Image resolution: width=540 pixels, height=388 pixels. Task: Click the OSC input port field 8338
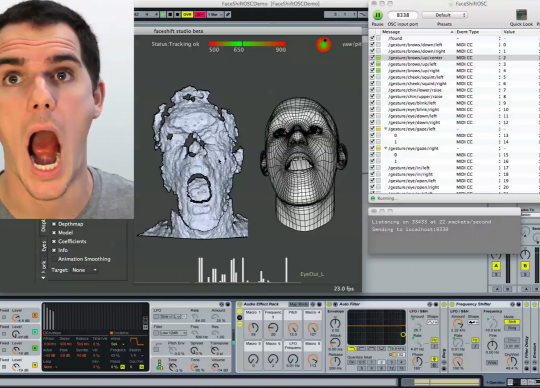(403, 15)
